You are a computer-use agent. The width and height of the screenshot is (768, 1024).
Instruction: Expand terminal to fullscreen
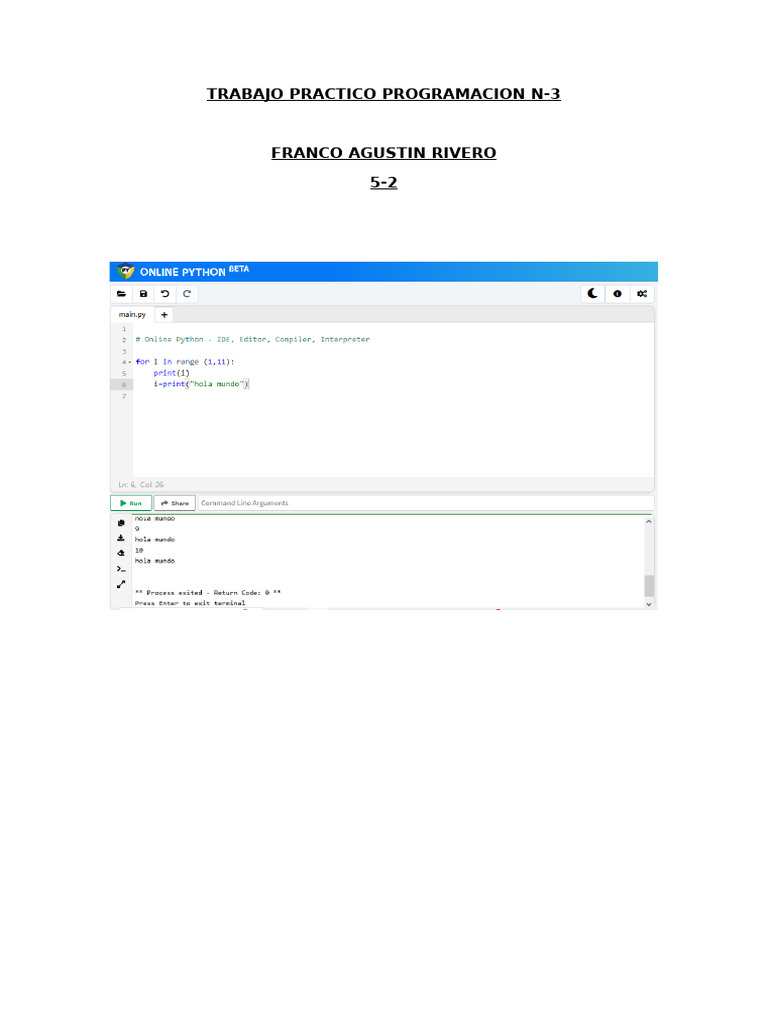(121, 584)
